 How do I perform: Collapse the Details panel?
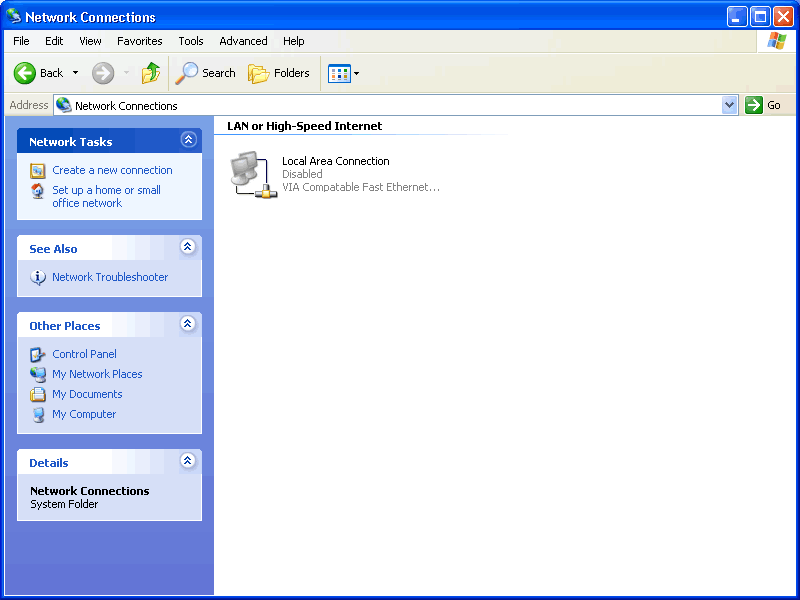tap(187, 461)
